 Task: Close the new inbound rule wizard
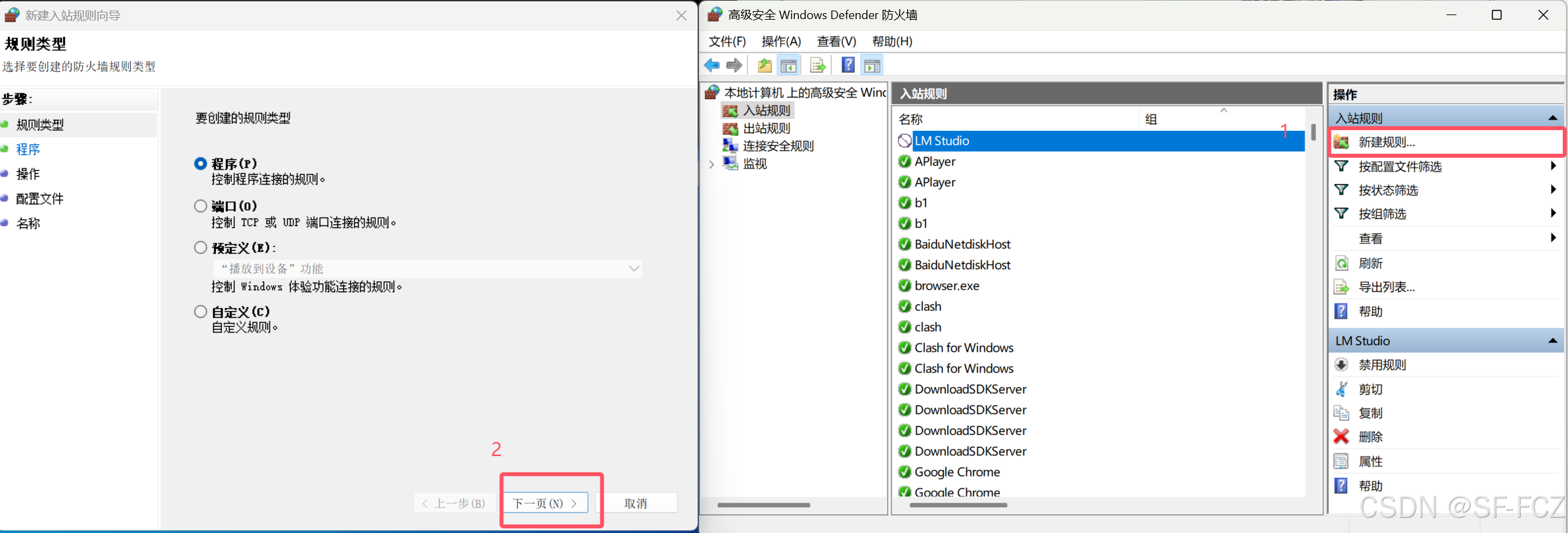pos(681,15)
